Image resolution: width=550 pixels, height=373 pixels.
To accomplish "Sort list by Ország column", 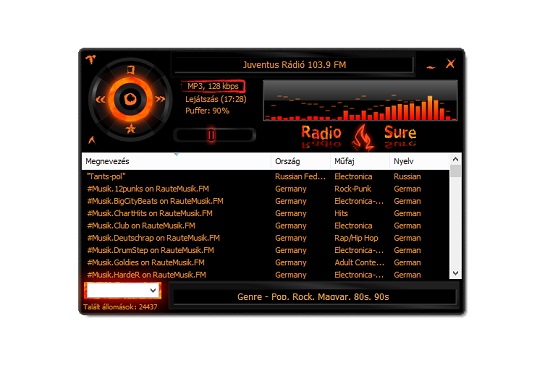I will [x=301, y=161].
